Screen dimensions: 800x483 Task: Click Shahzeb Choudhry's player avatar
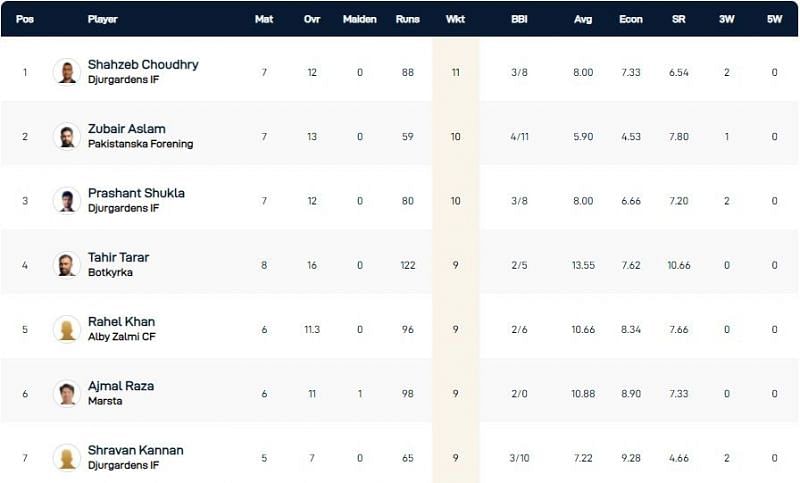[x=67, y=71]
